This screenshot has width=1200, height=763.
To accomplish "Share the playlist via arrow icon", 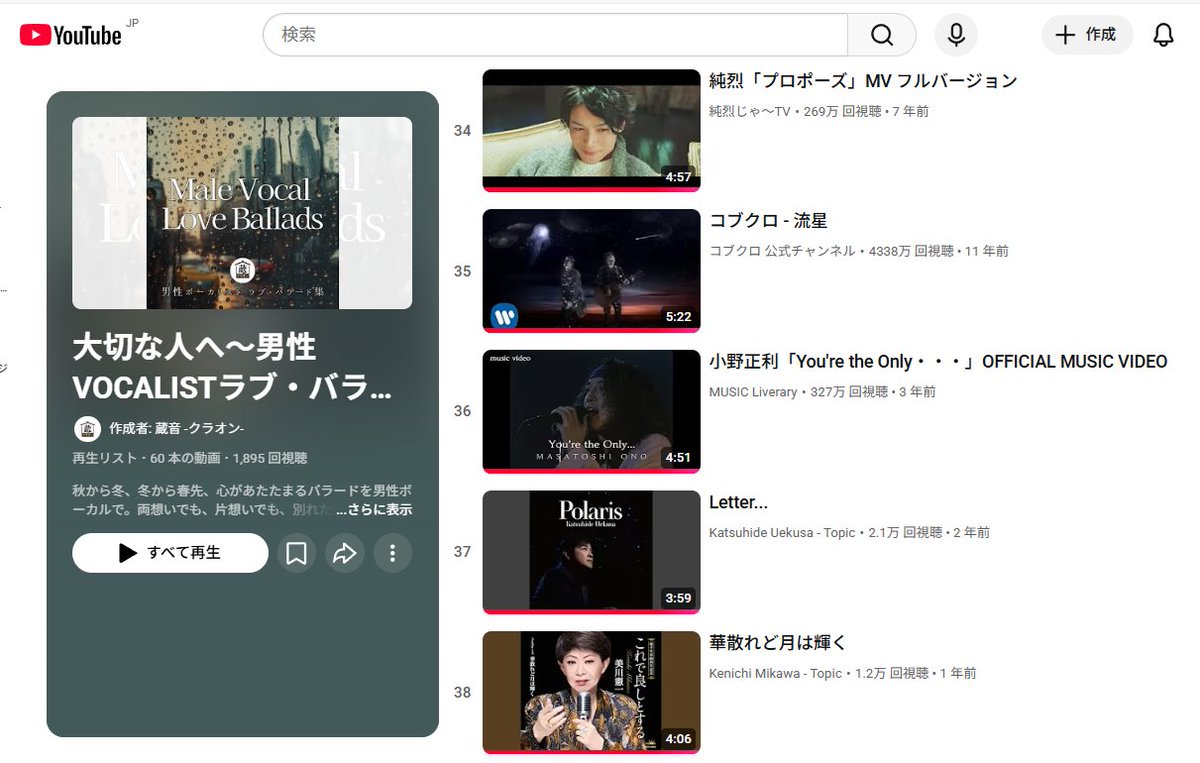I will click(344, 553).
